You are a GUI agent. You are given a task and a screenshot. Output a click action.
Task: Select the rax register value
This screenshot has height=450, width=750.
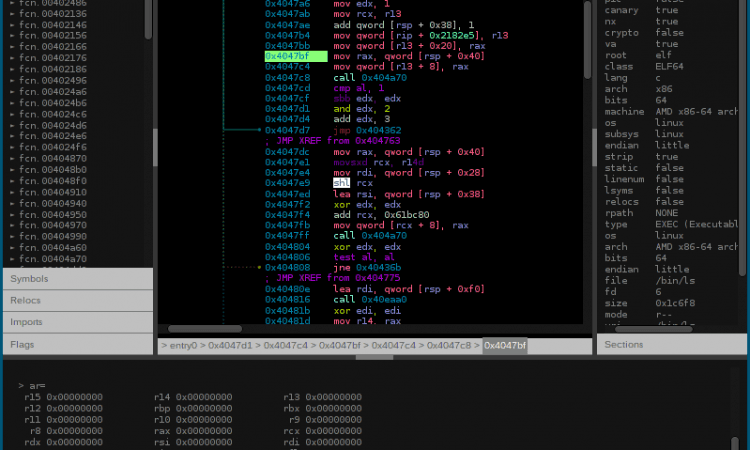click(x=204, y=431)
